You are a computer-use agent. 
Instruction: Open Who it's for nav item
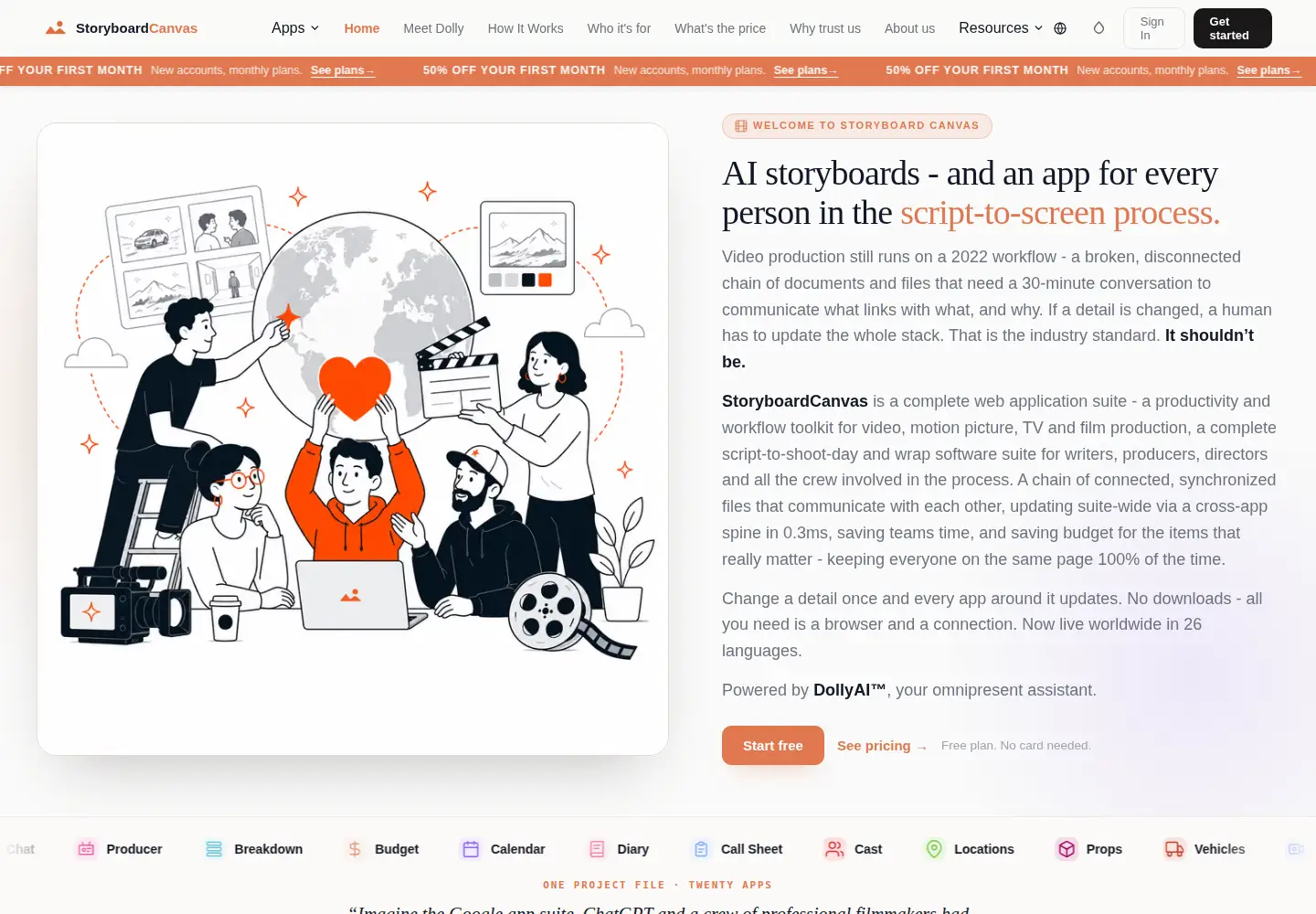pyautogui.click(x=619, y=28)
